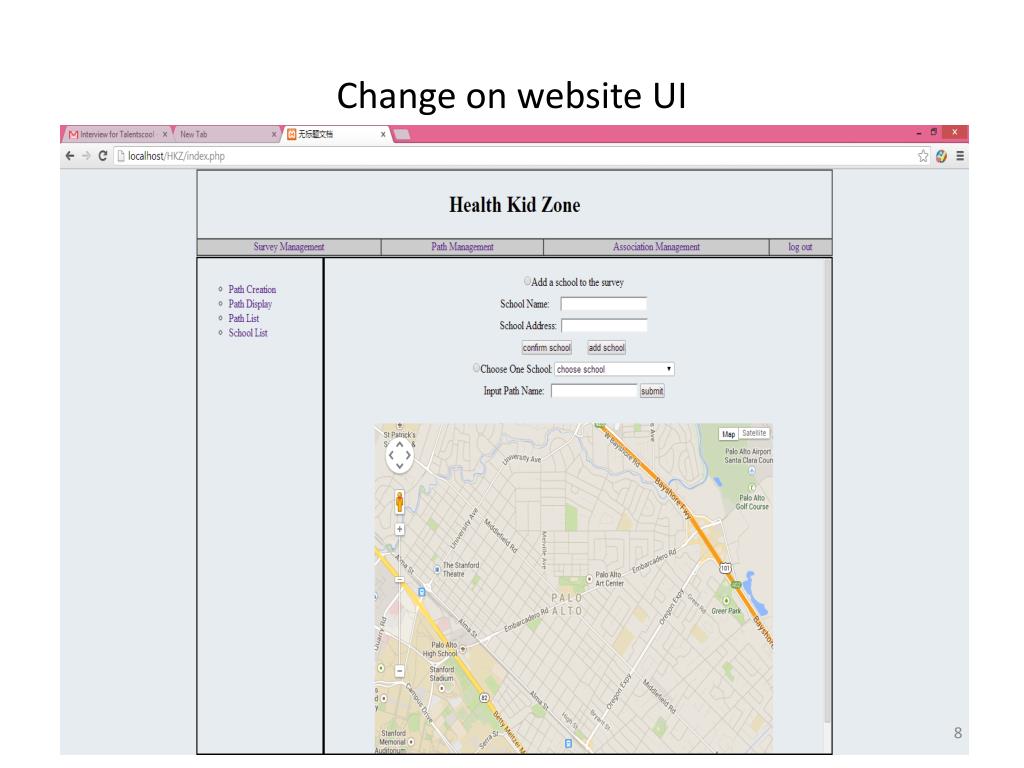Switch map to Satellite view
Screen dimensions: 1024x768
(754, 434)
